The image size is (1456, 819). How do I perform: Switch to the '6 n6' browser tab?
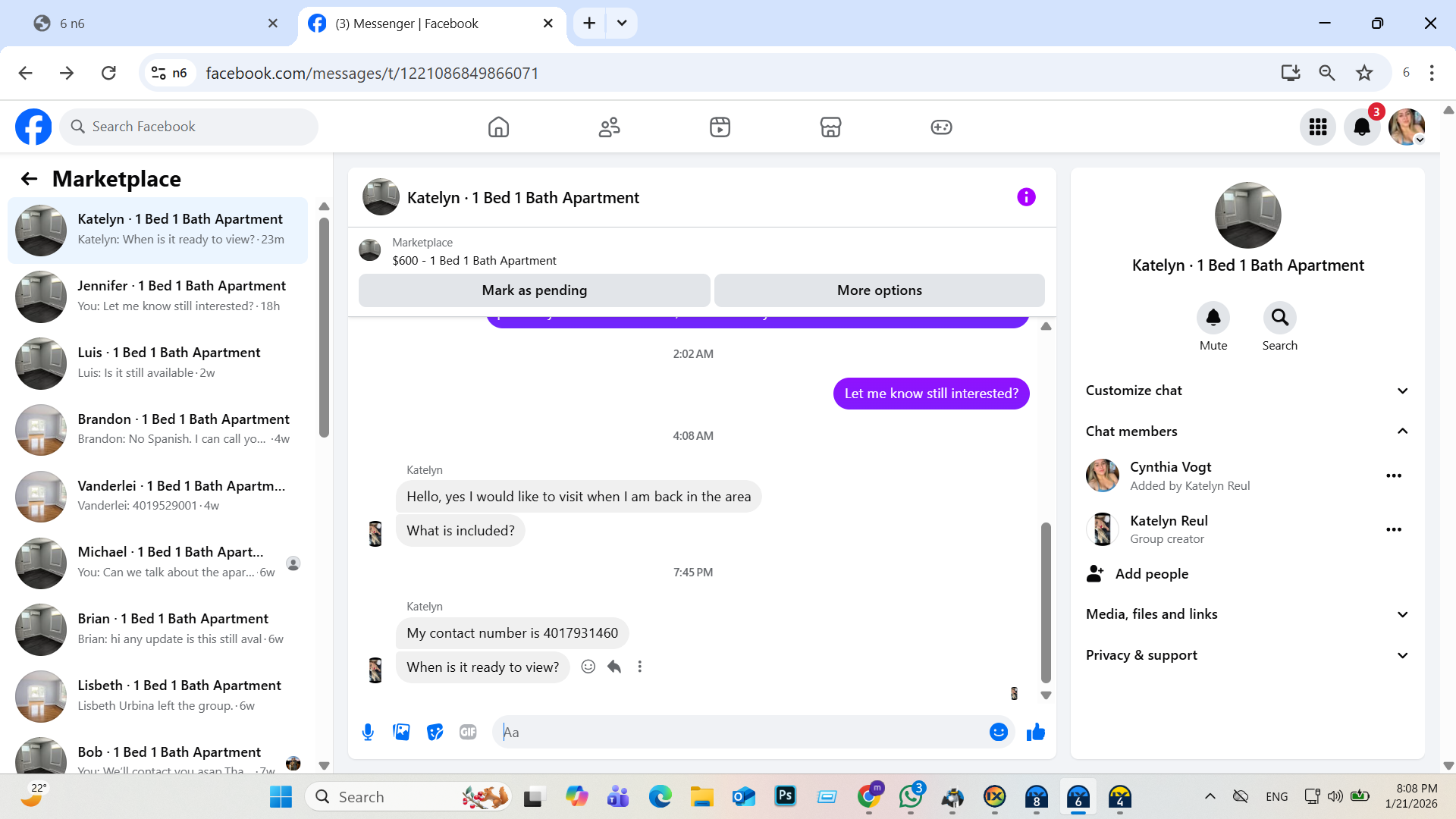[x=152, y=24]
